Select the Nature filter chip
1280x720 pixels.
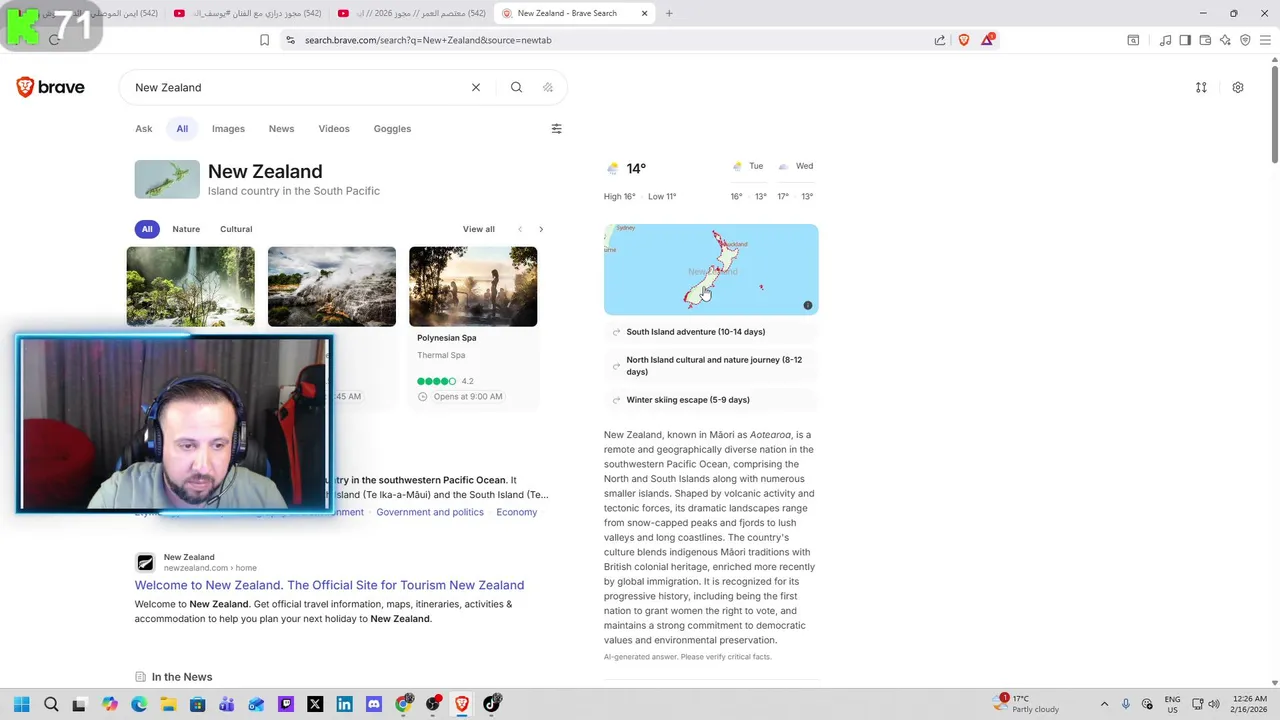tap(186, 229)
